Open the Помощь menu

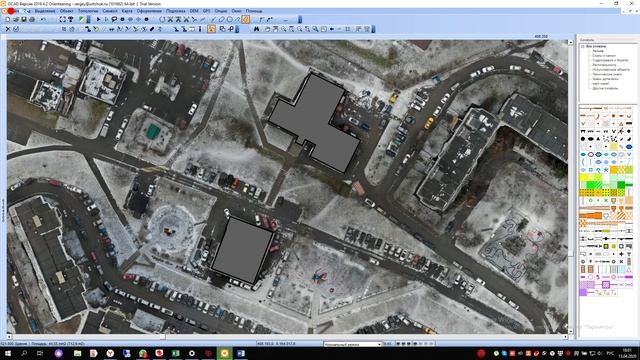(254, 11)
